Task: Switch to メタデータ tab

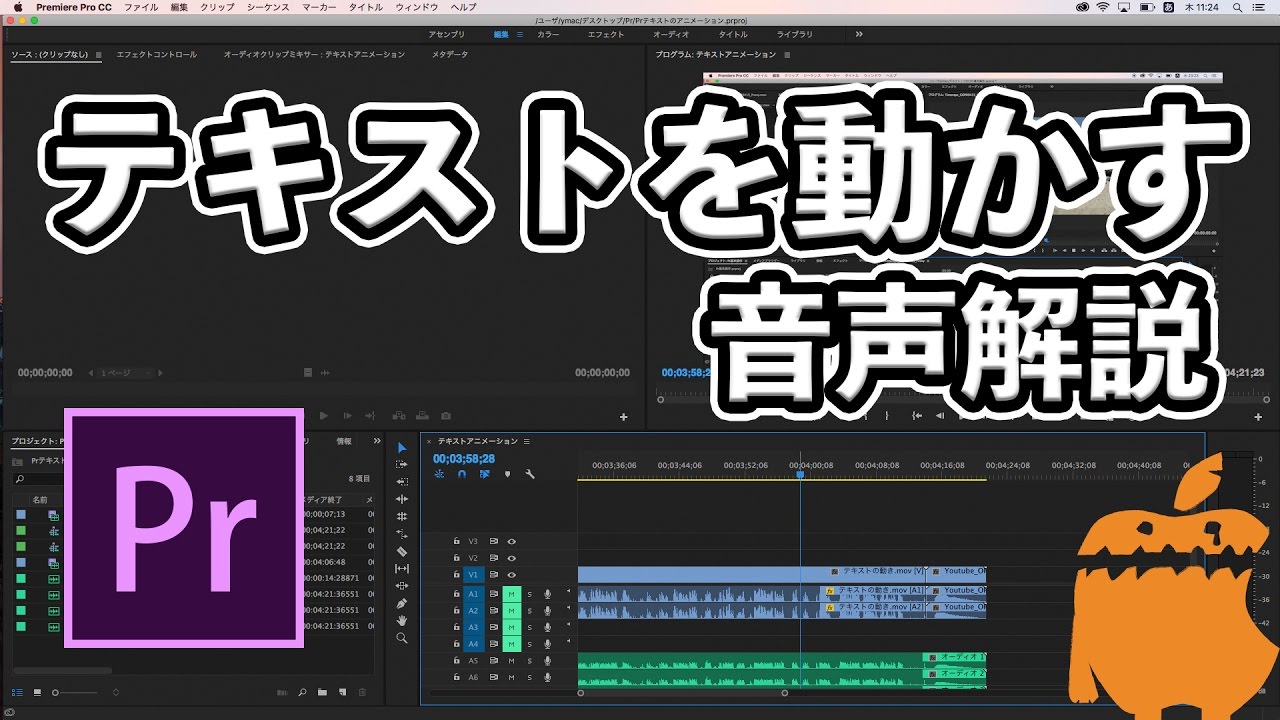Action: (450, 55)
